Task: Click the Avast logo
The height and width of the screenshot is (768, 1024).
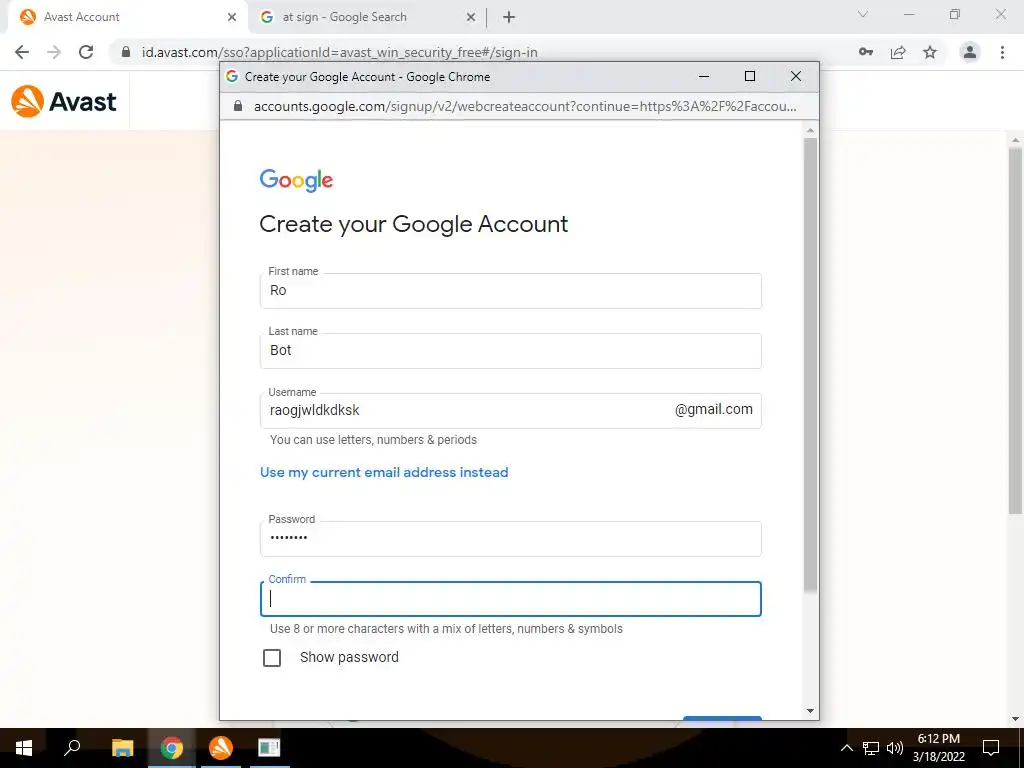Action: point(64,101)
